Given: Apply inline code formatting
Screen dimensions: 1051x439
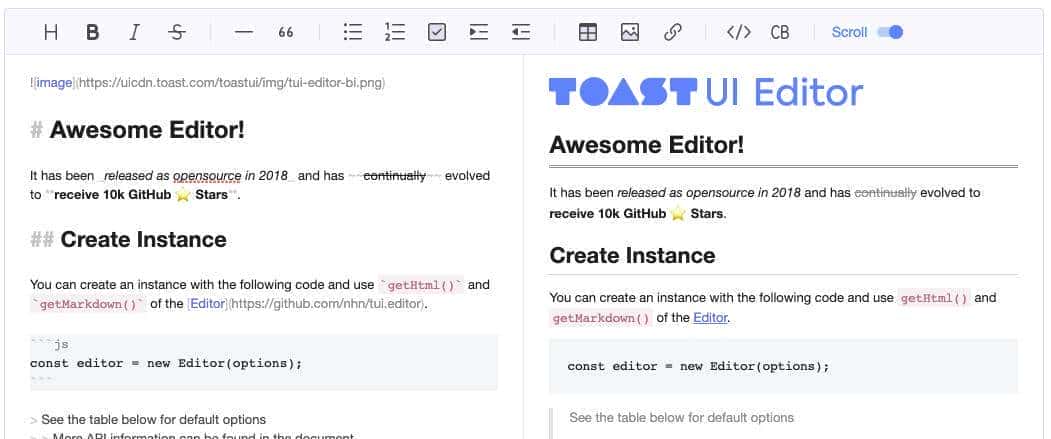Looking at the screenshot, I should [x=738, y=32].
